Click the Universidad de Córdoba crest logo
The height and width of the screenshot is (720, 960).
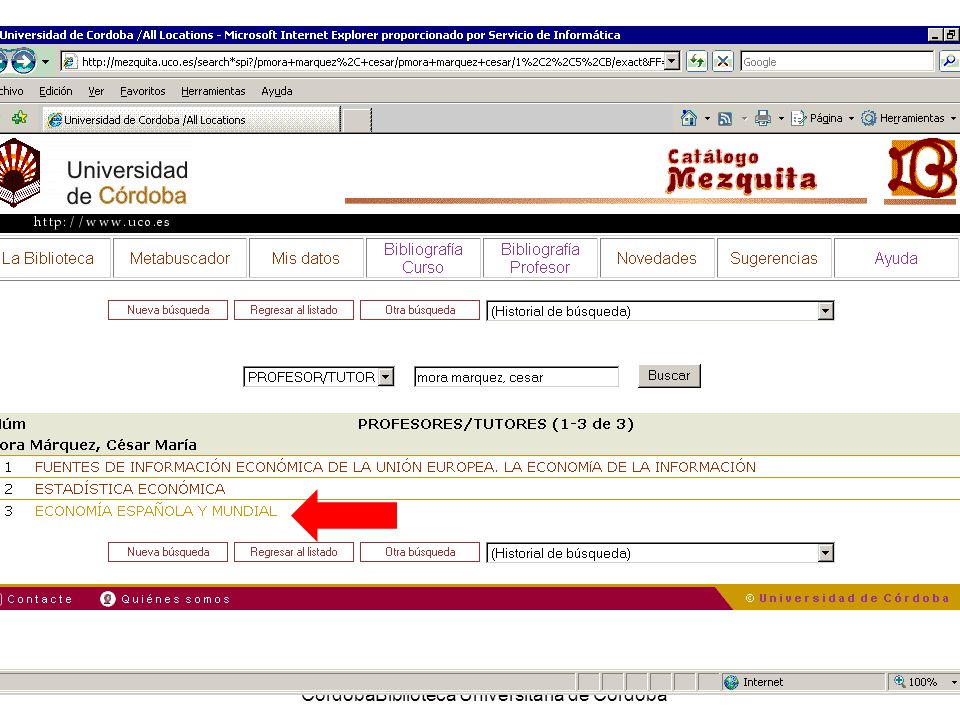coord(20,172)
